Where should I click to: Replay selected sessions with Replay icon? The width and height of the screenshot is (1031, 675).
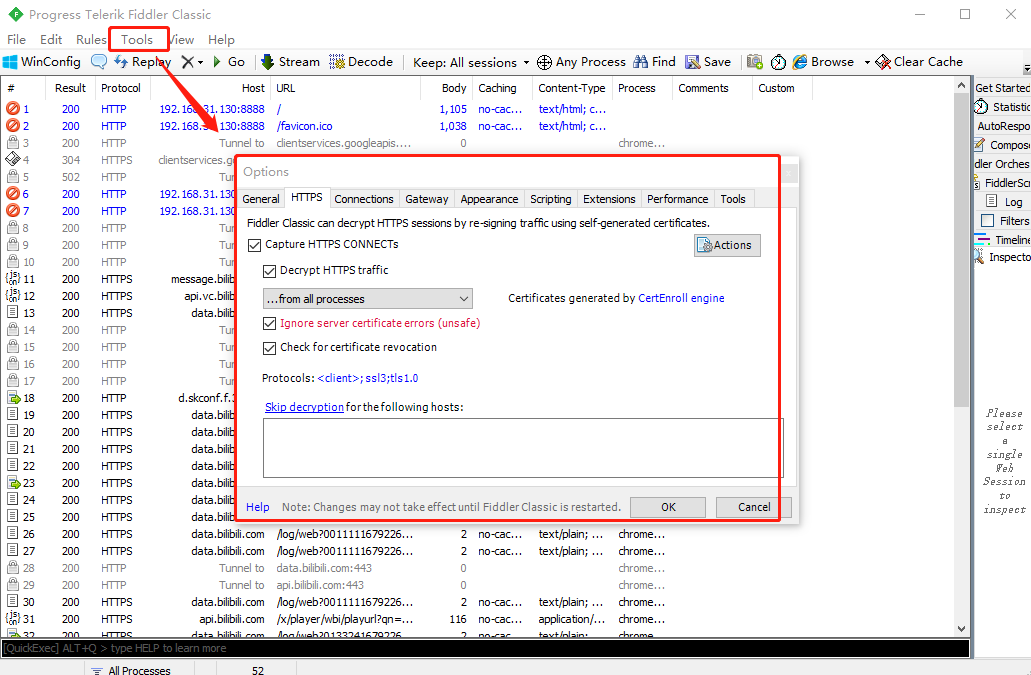point(121,62)
